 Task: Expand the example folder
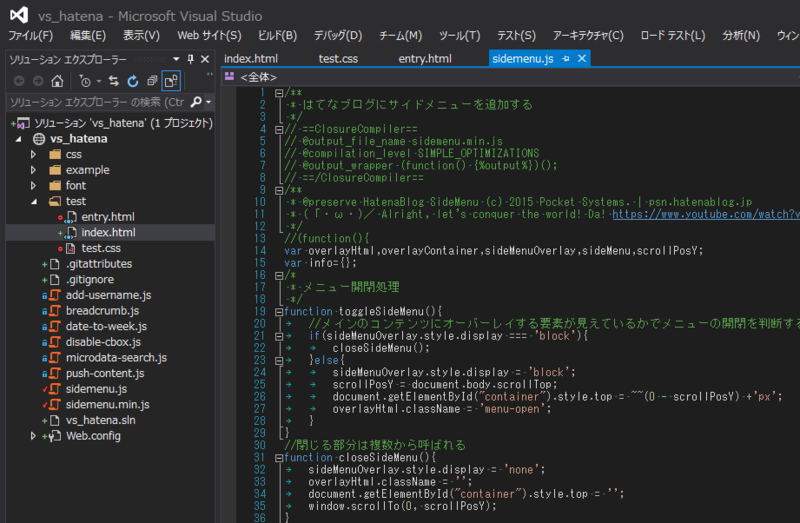pos(33,170)
